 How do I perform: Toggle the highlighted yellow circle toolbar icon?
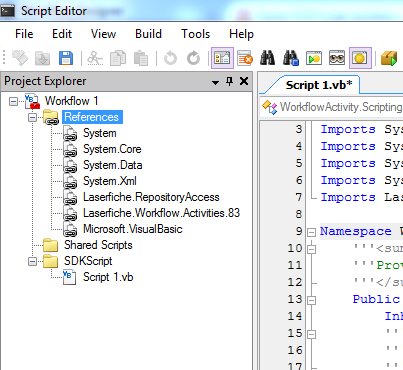pyautogui.click(x=360, y=58)
